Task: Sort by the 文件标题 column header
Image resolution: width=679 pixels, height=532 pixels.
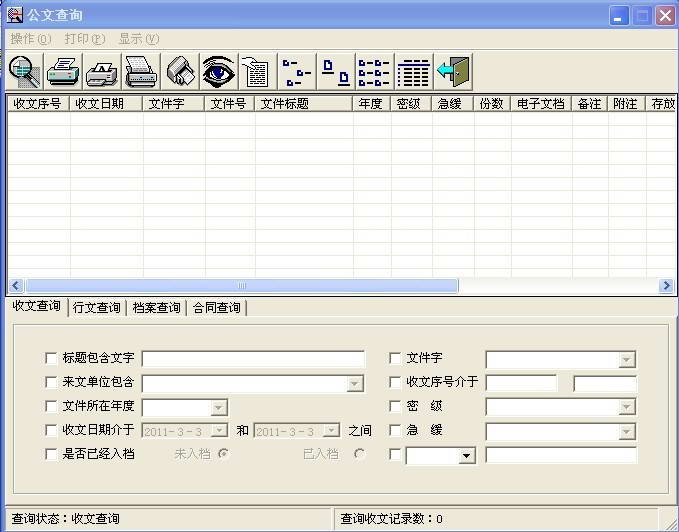Action: tap(303, 103)
